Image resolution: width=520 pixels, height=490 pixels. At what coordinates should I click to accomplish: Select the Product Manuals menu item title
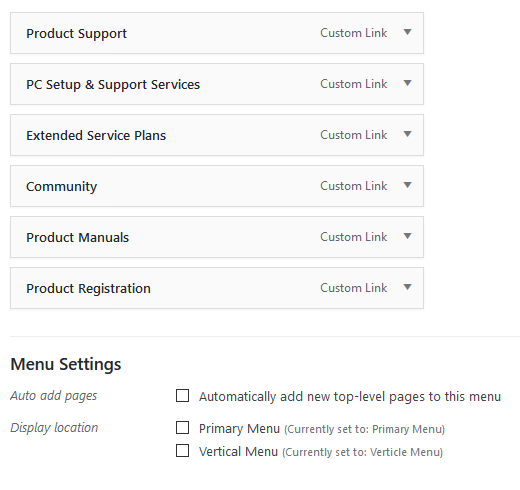(77, 238)
